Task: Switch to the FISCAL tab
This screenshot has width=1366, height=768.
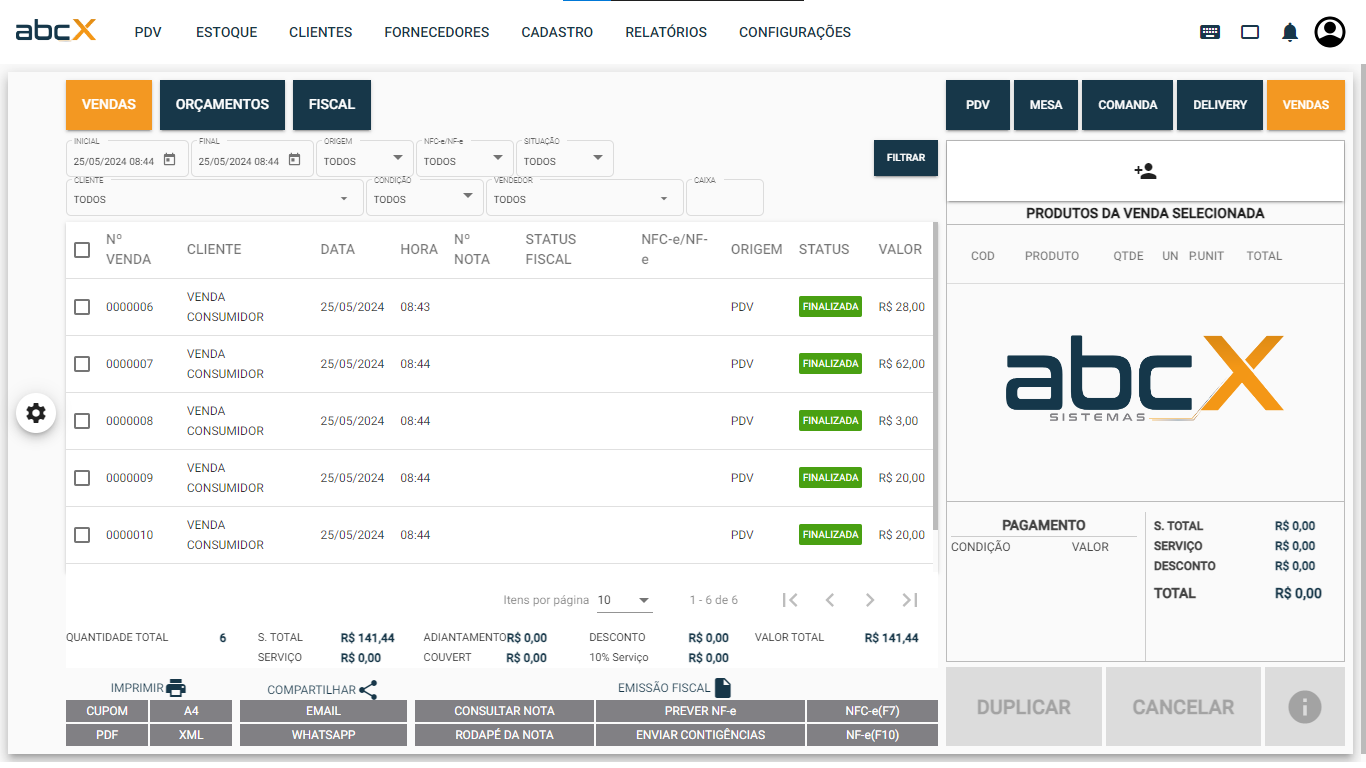Action: [332, 104]
